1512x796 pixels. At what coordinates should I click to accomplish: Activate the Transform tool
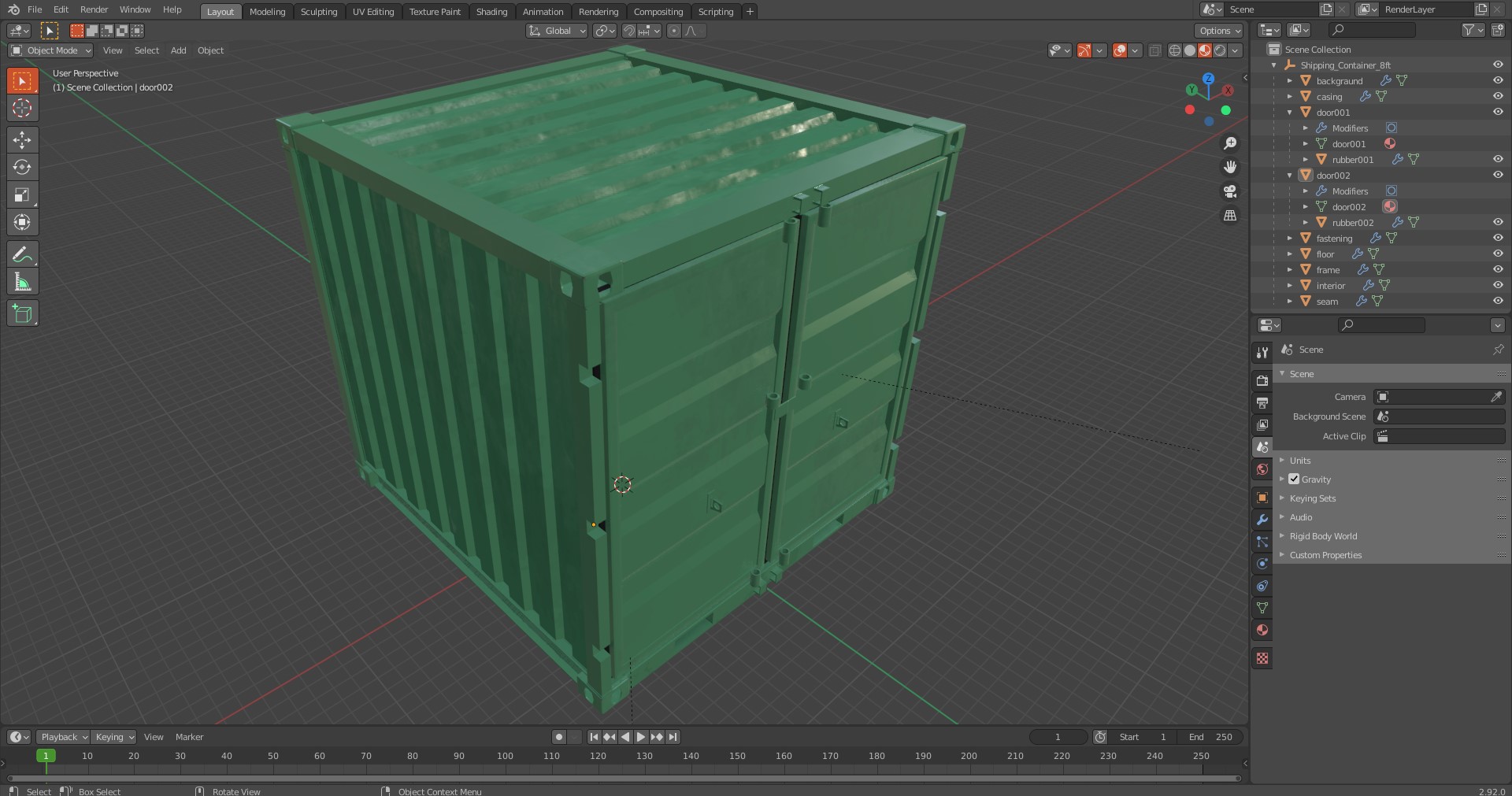click(22, 223)
